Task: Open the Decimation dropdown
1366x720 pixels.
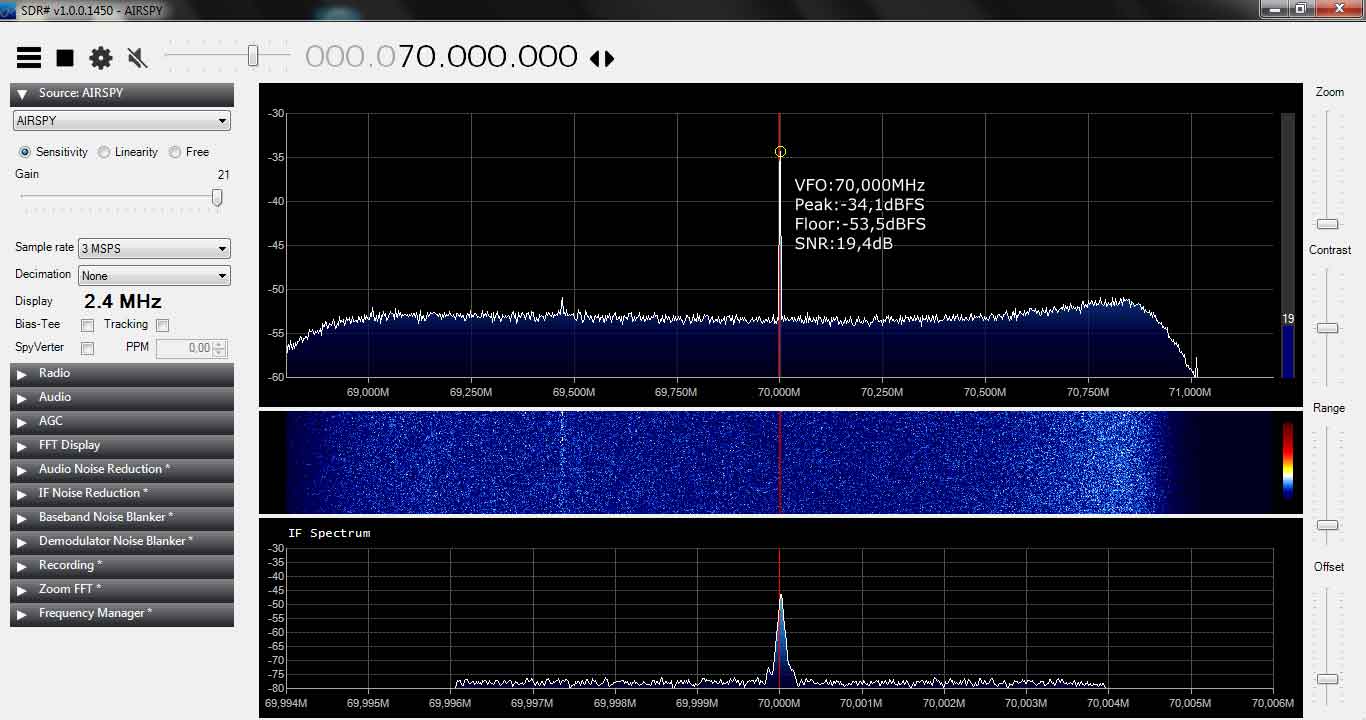Action: click(154, 276)
